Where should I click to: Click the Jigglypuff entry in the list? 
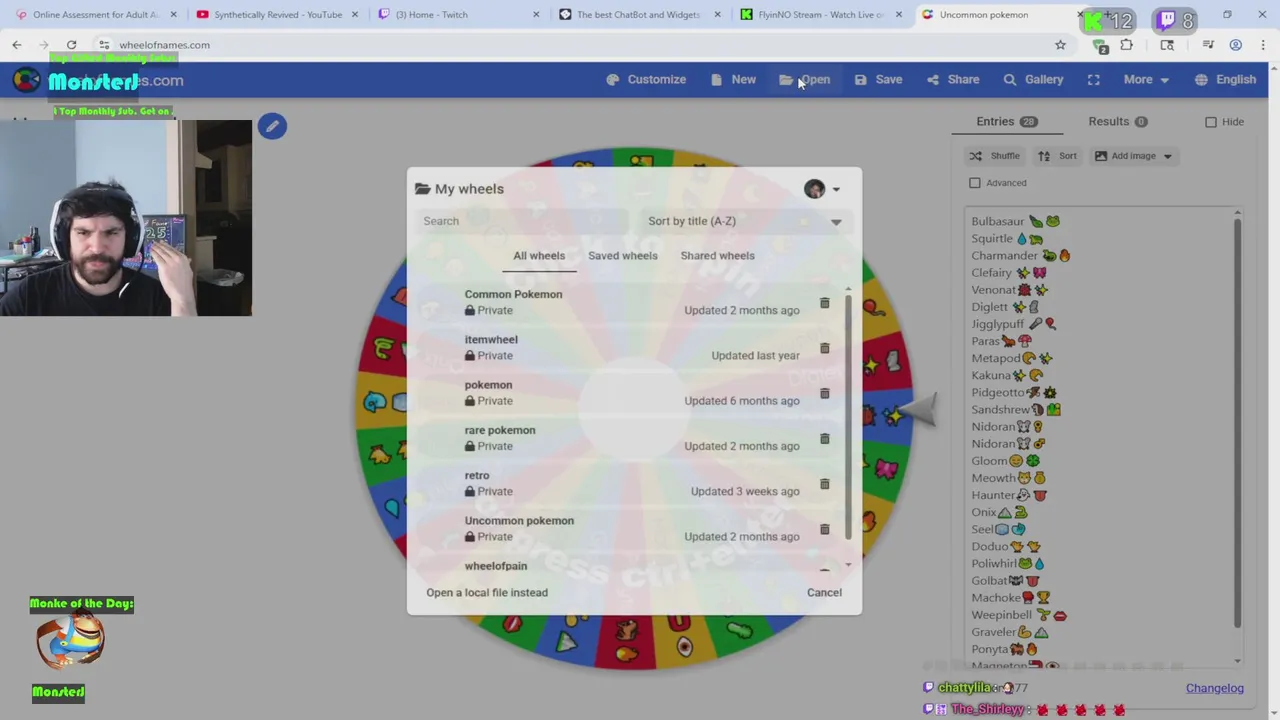[x=1013, y=324]
